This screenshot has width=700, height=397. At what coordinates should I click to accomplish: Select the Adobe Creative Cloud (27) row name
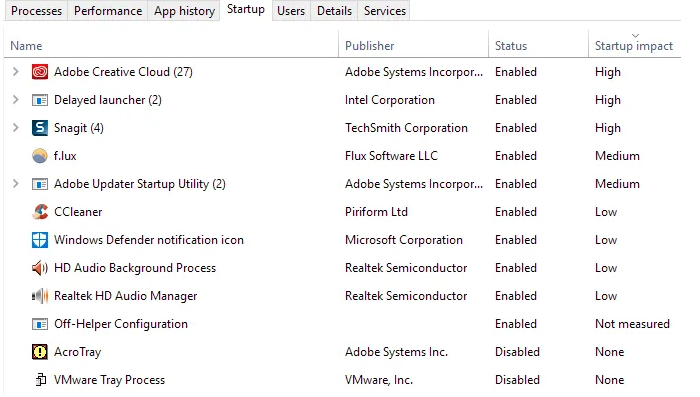123,72
